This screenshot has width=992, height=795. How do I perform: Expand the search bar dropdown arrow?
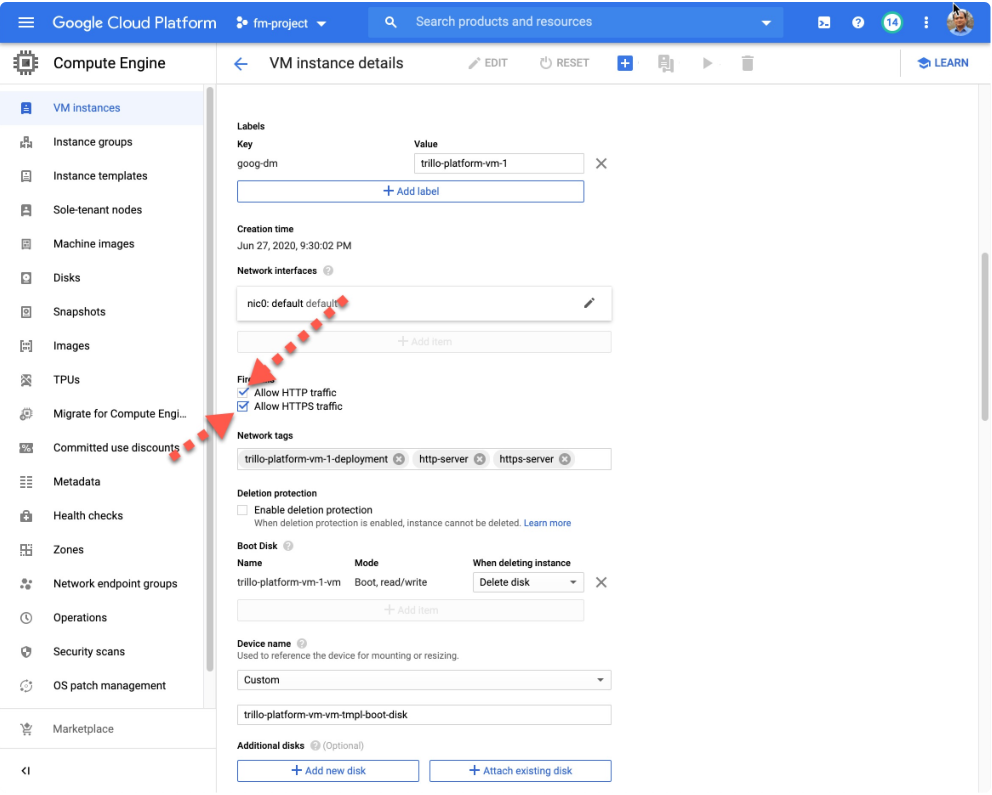tap(766, 23)
